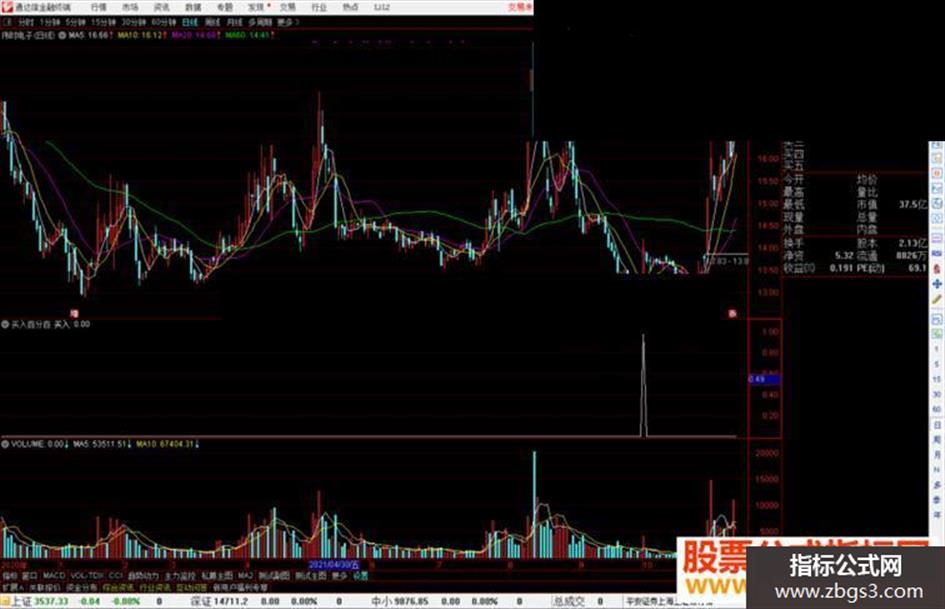The image size is (945, 609).
Task: Click red marker at main chart bottom-right
Action: [x=732, y=314]
